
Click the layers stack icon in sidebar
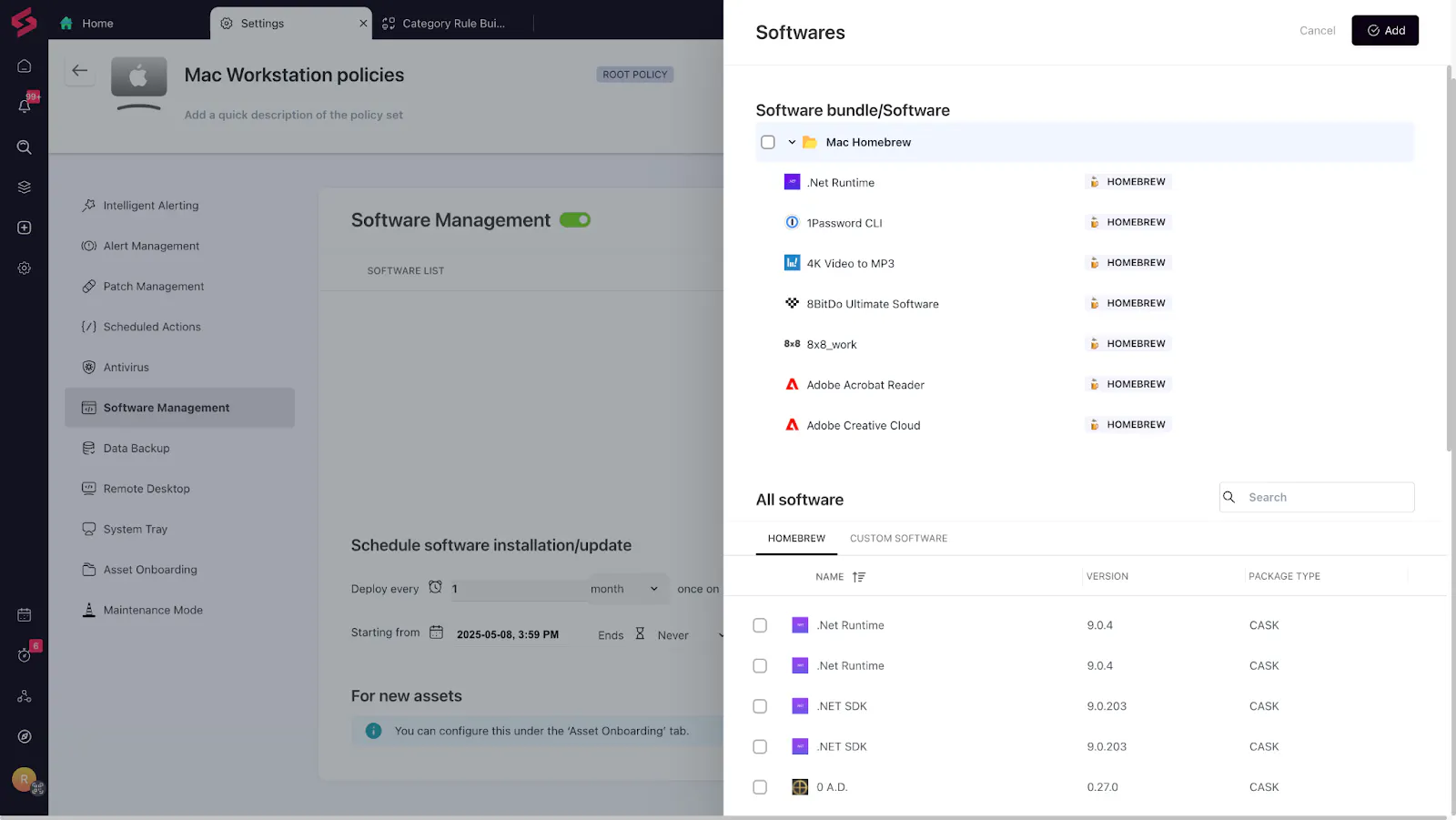[25, 187]
